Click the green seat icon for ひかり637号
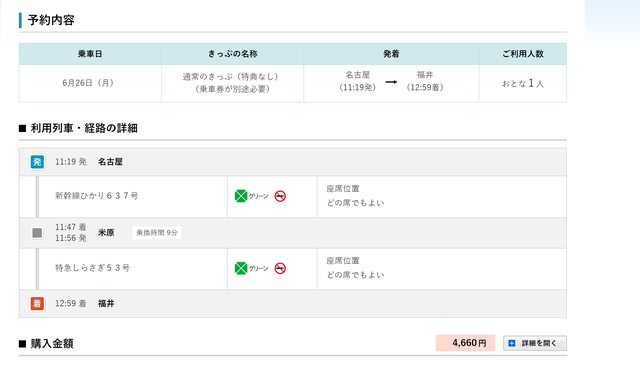This screenshot has width=640, height=368. tap(241, 196)
